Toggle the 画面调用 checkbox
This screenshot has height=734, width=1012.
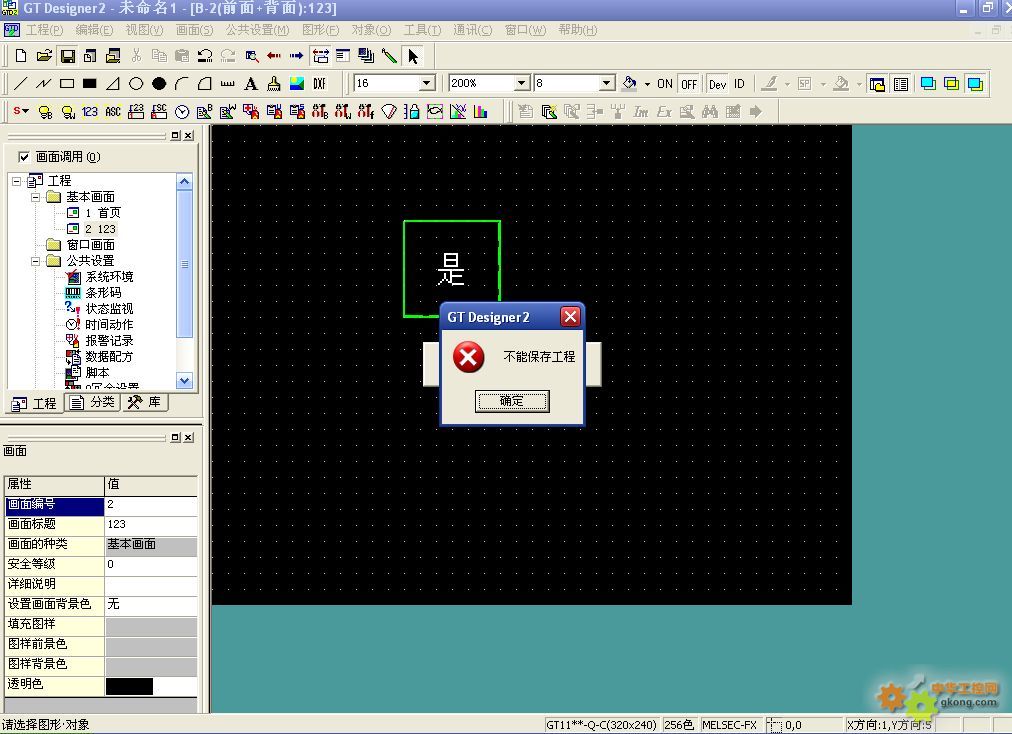click(24, 157)
